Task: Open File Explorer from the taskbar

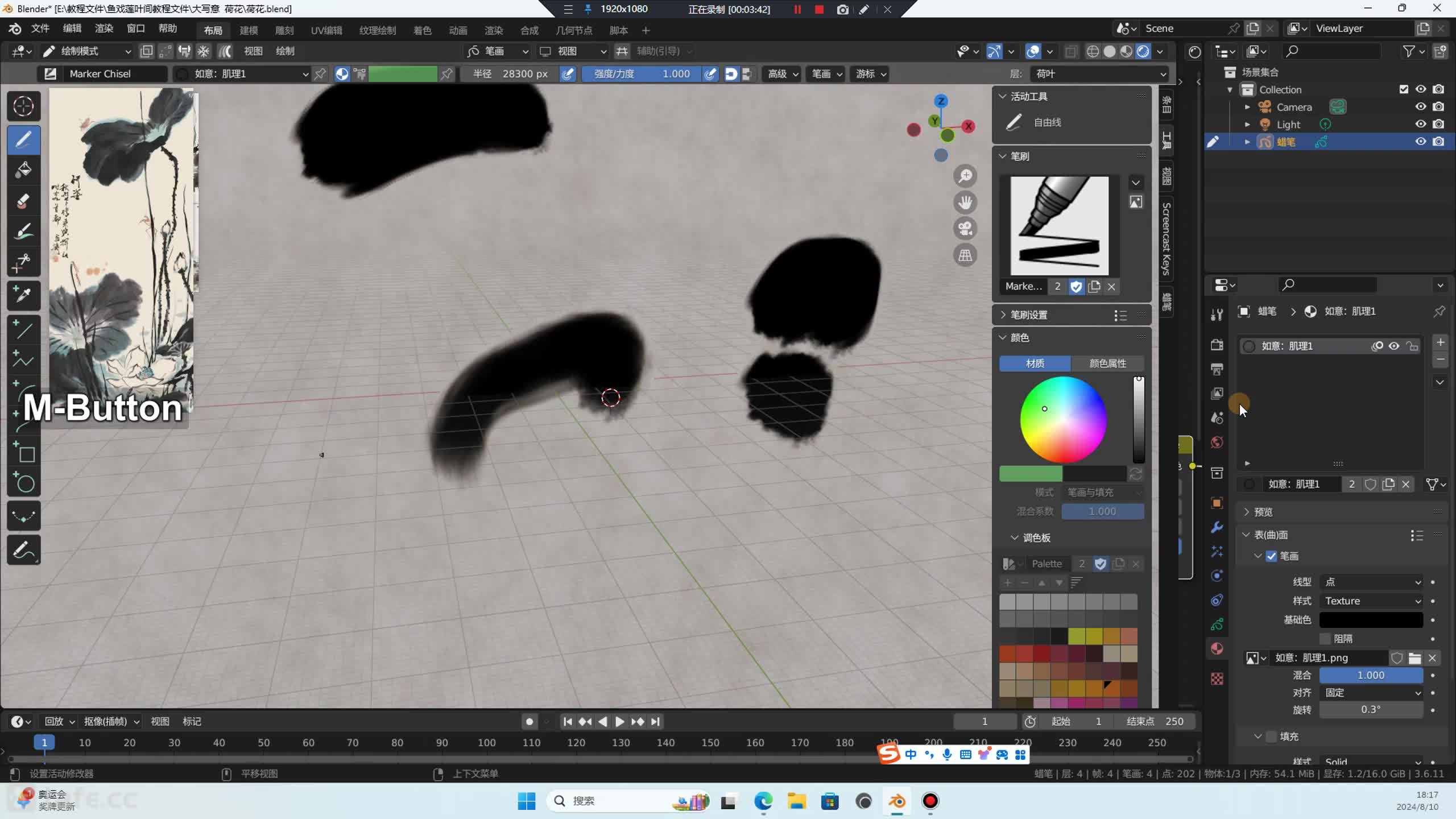Action: coord(797,801)
